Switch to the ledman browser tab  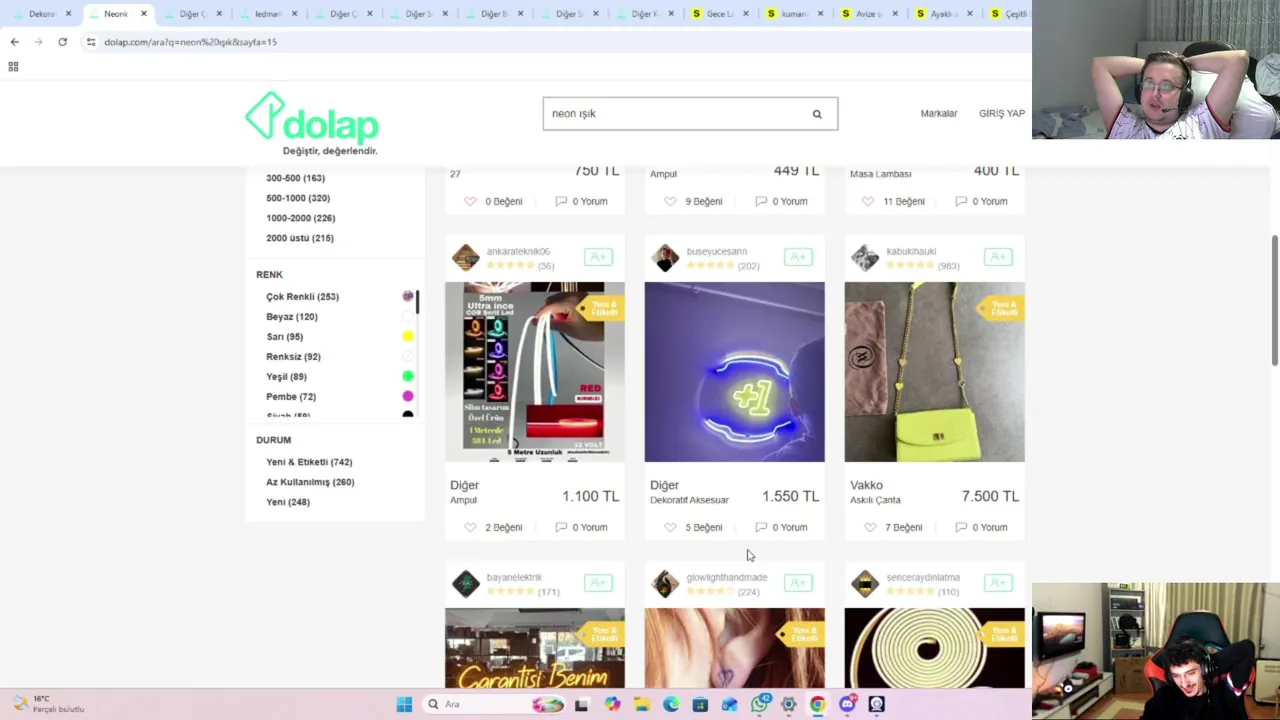point(268,14)
